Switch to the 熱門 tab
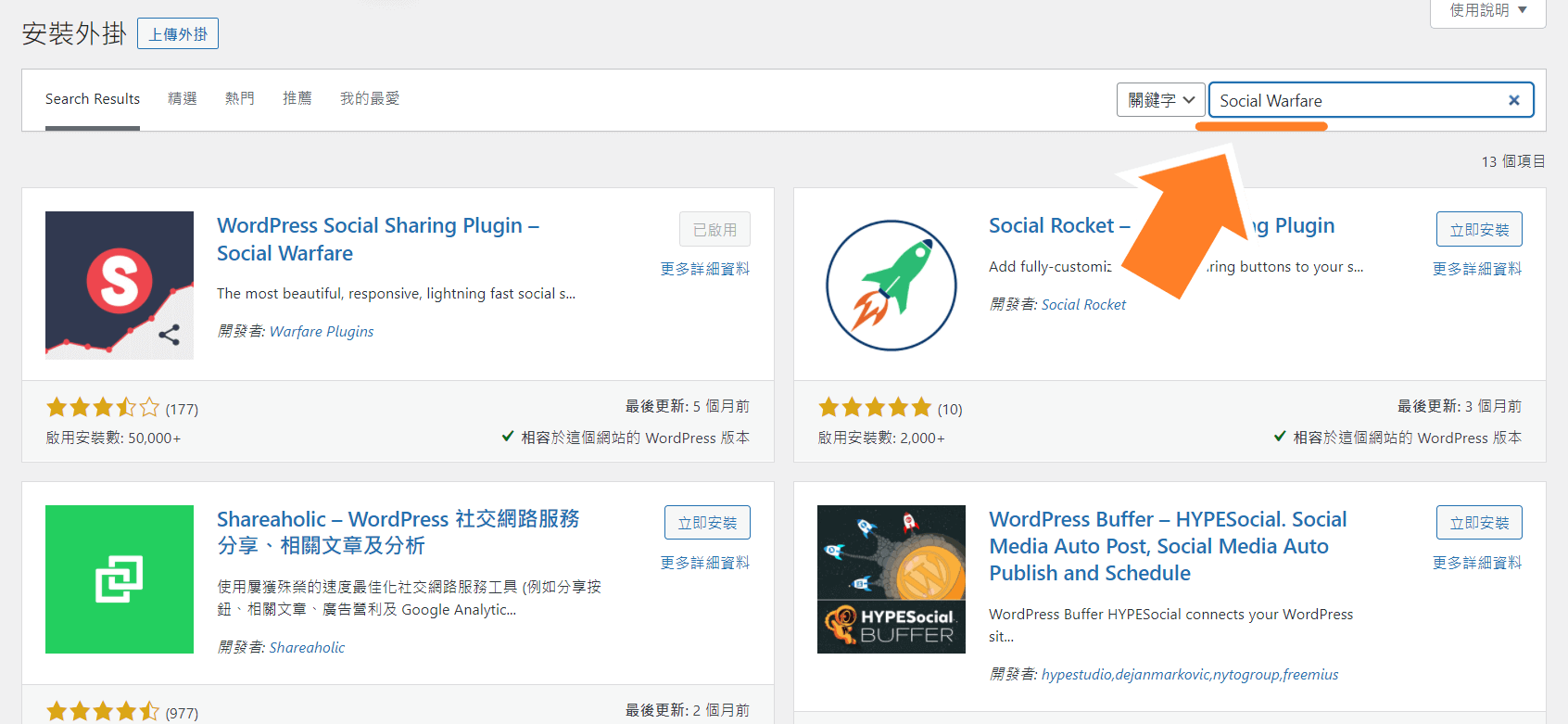Screen dimensions: 1568x724 pyautogui.click(x=240, y=98)
